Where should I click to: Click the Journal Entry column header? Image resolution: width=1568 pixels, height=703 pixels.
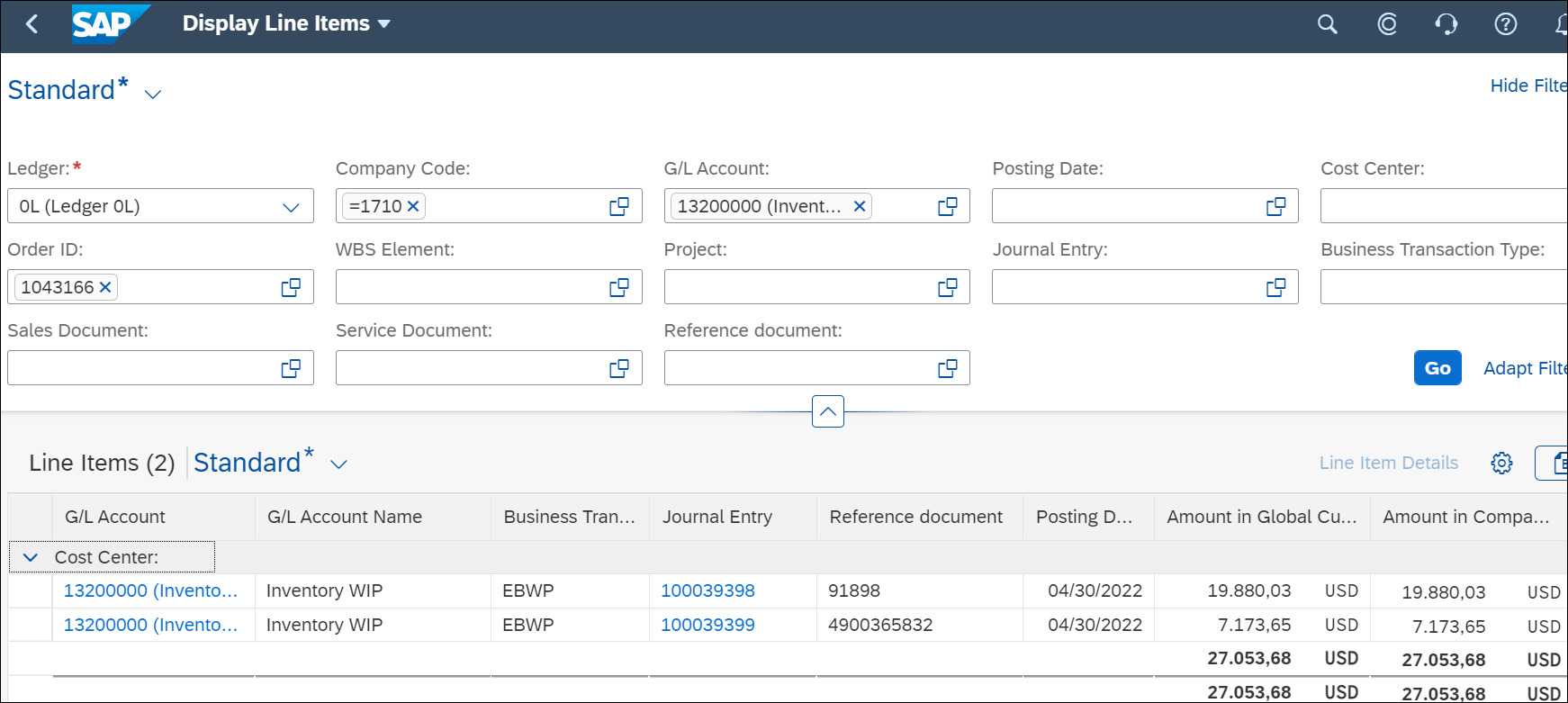pyautogui.click(x=716, y=517)
